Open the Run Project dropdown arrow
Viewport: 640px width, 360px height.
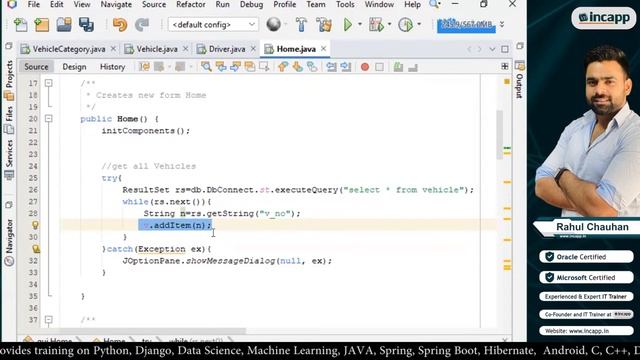point(360,24)
